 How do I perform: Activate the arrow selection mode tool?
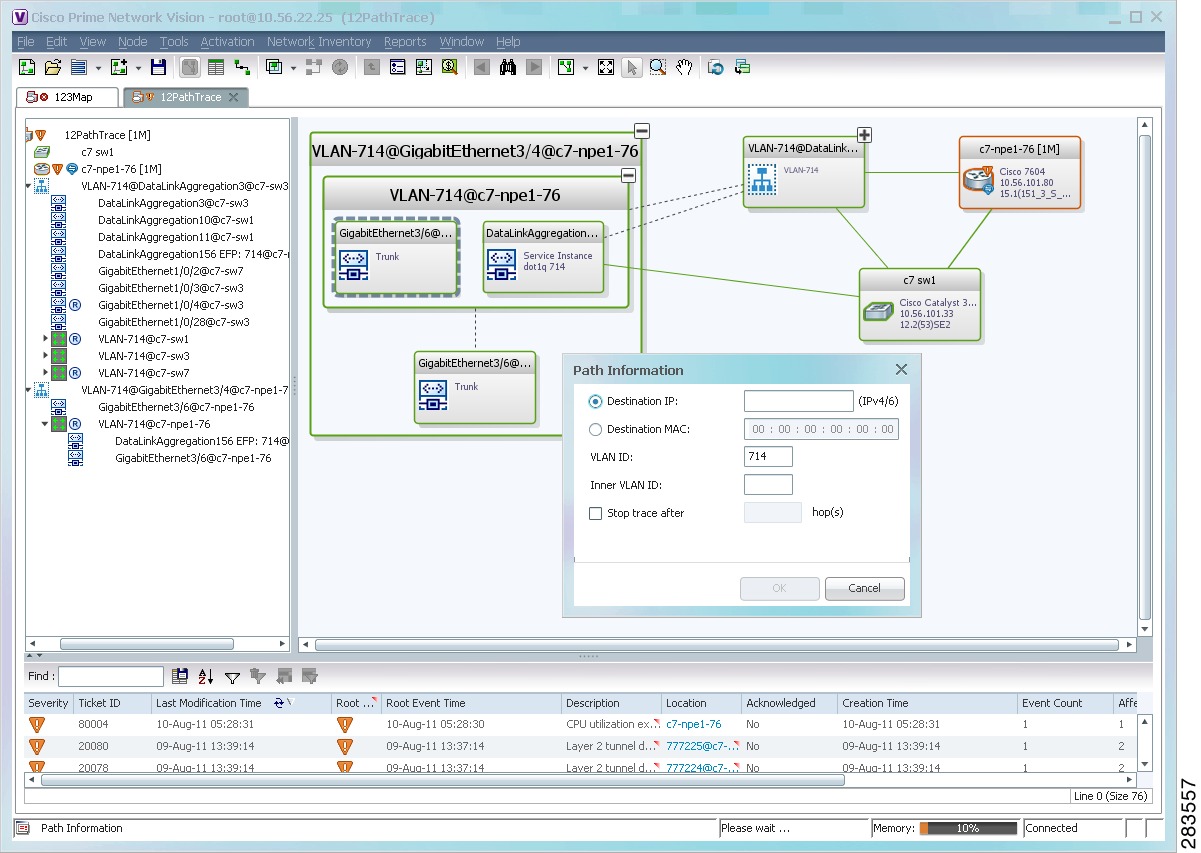[x=632, y=67]
